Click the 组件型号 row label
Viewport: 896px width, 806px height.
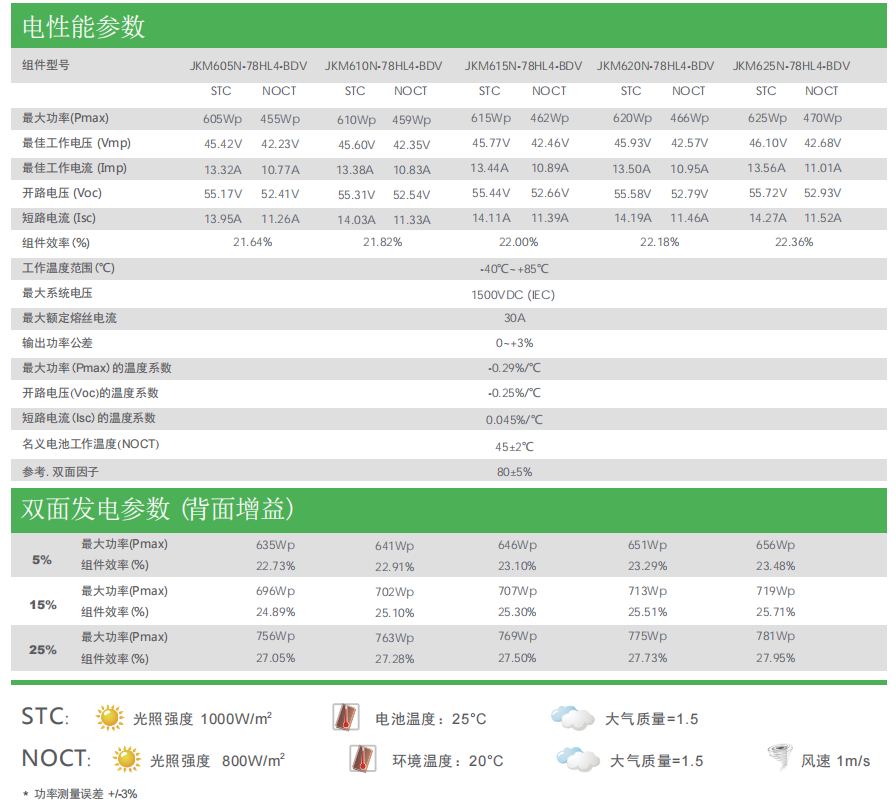click(46, 65)
